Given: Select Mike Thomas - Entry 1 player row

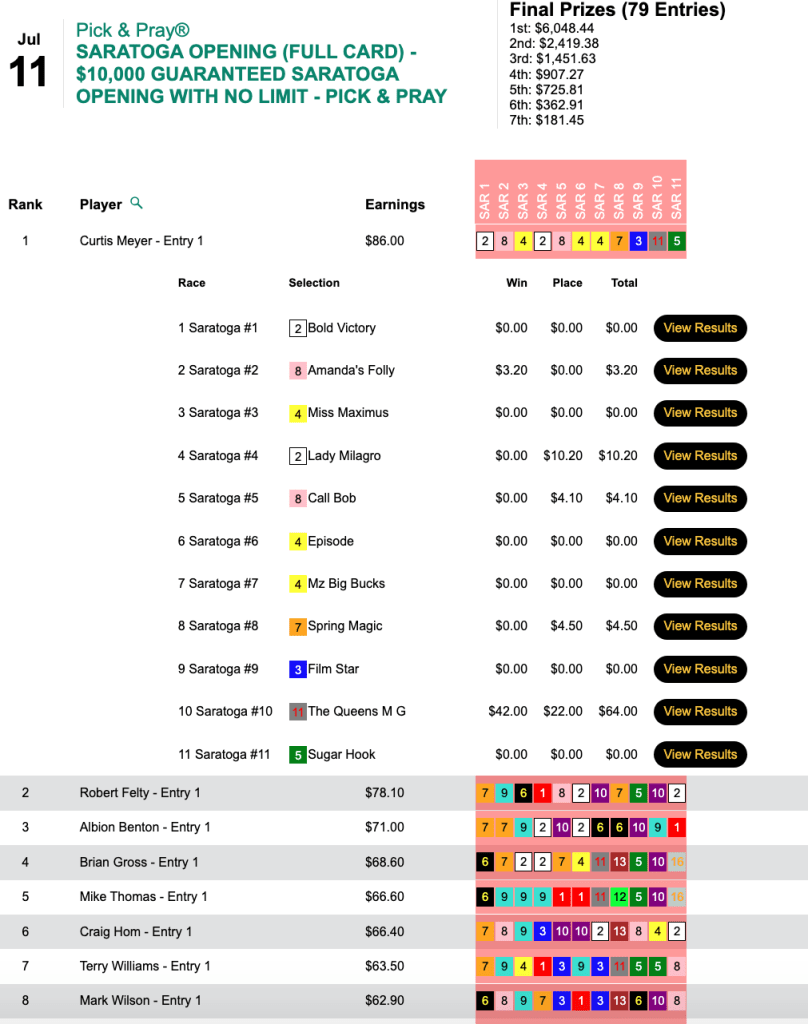Looking at the screenshot, I should click(144, 897).
